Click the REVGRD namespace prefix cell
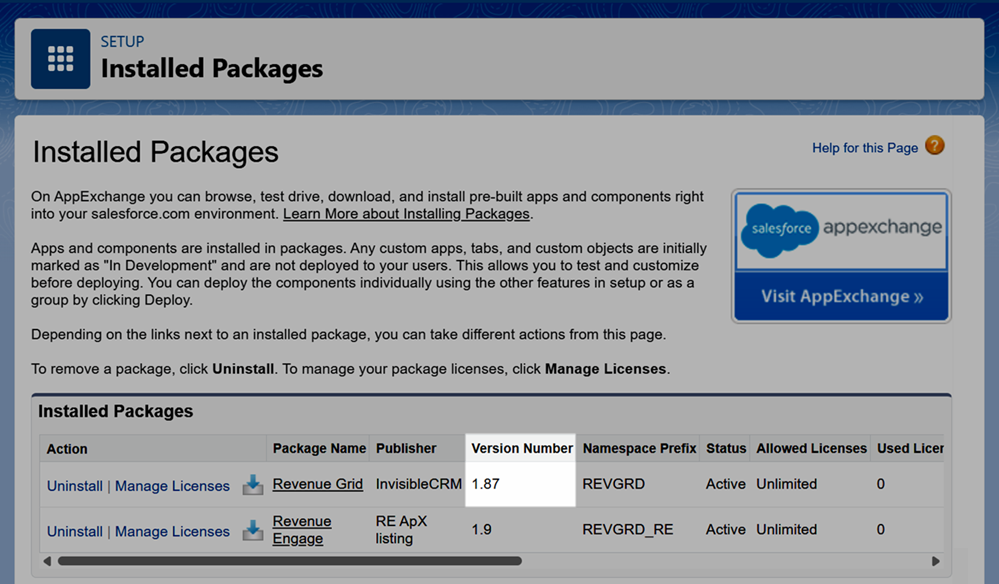The image size is (999, 584). coord(614,484)
